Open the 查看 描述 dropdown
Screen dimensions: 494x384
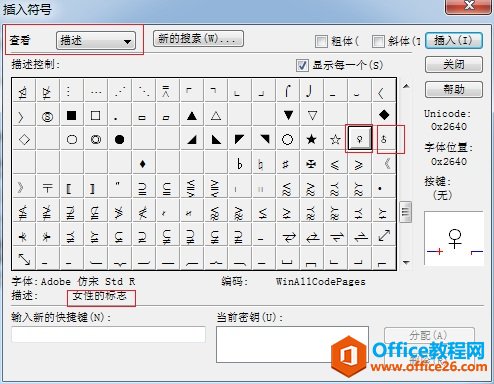point(96,41)
